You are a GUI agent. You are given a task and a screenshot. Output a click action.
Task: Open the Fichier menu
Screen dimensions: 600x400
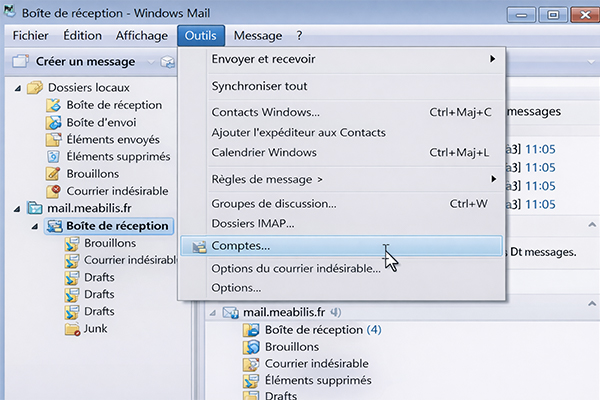30,36
